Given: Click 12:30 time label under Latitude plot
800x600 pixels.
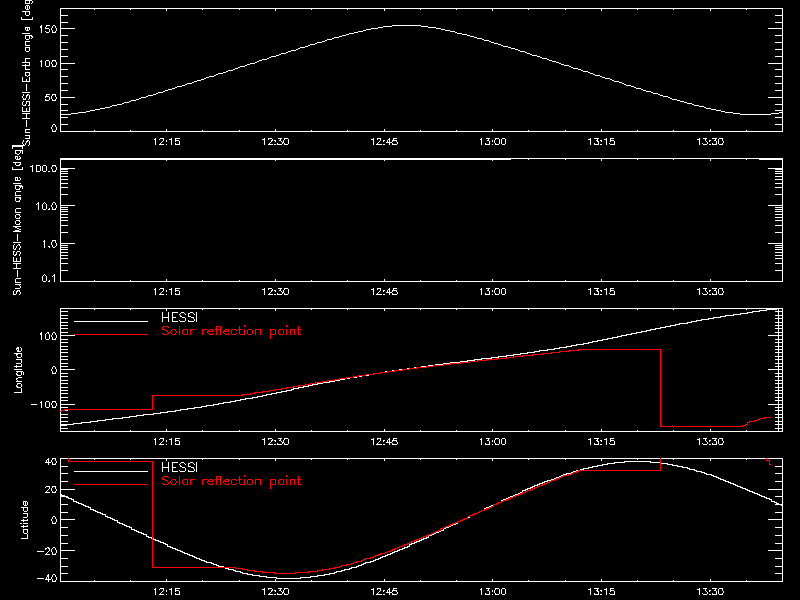Looking at the screenshot, I should pos(276,592).
